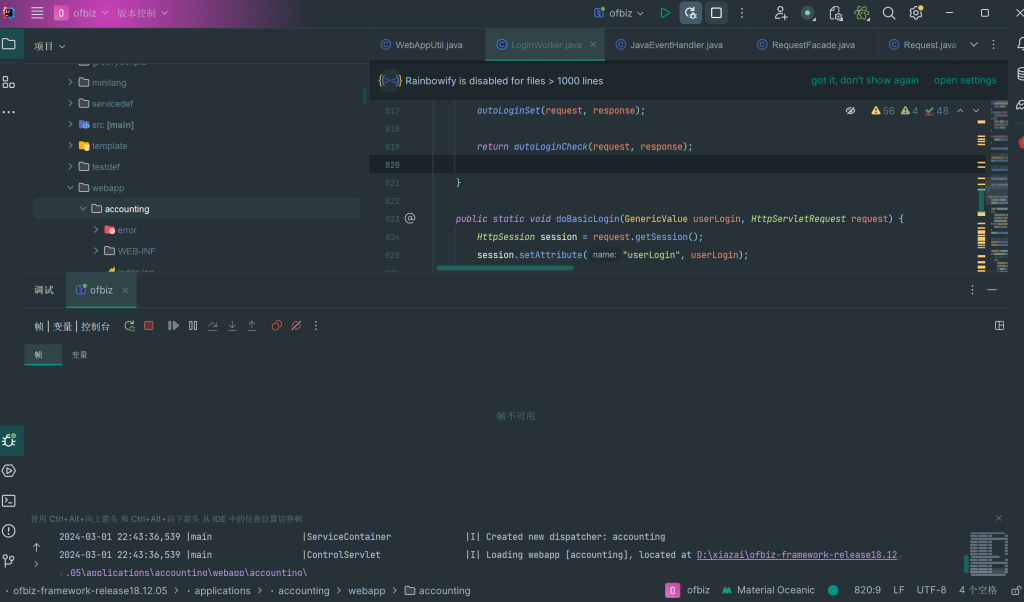Click the "got it, don't show again" link
This screenshot has height=602, width=1024.
(864, 80)
